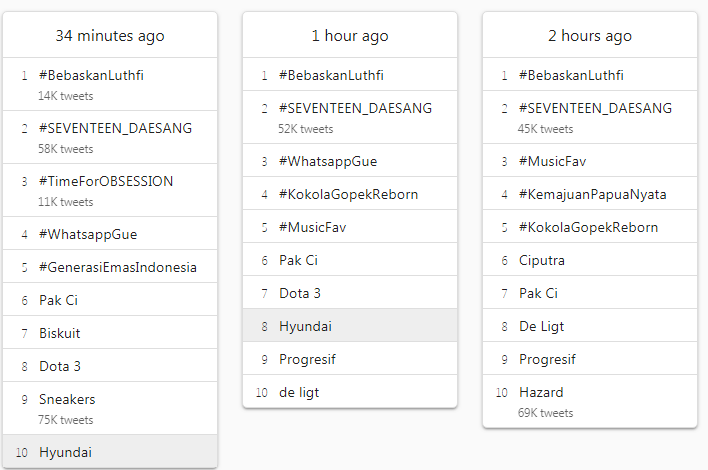Open the #TimeForOBSESSION trend
Screen dimensions: 708x470
pos(110,190)
